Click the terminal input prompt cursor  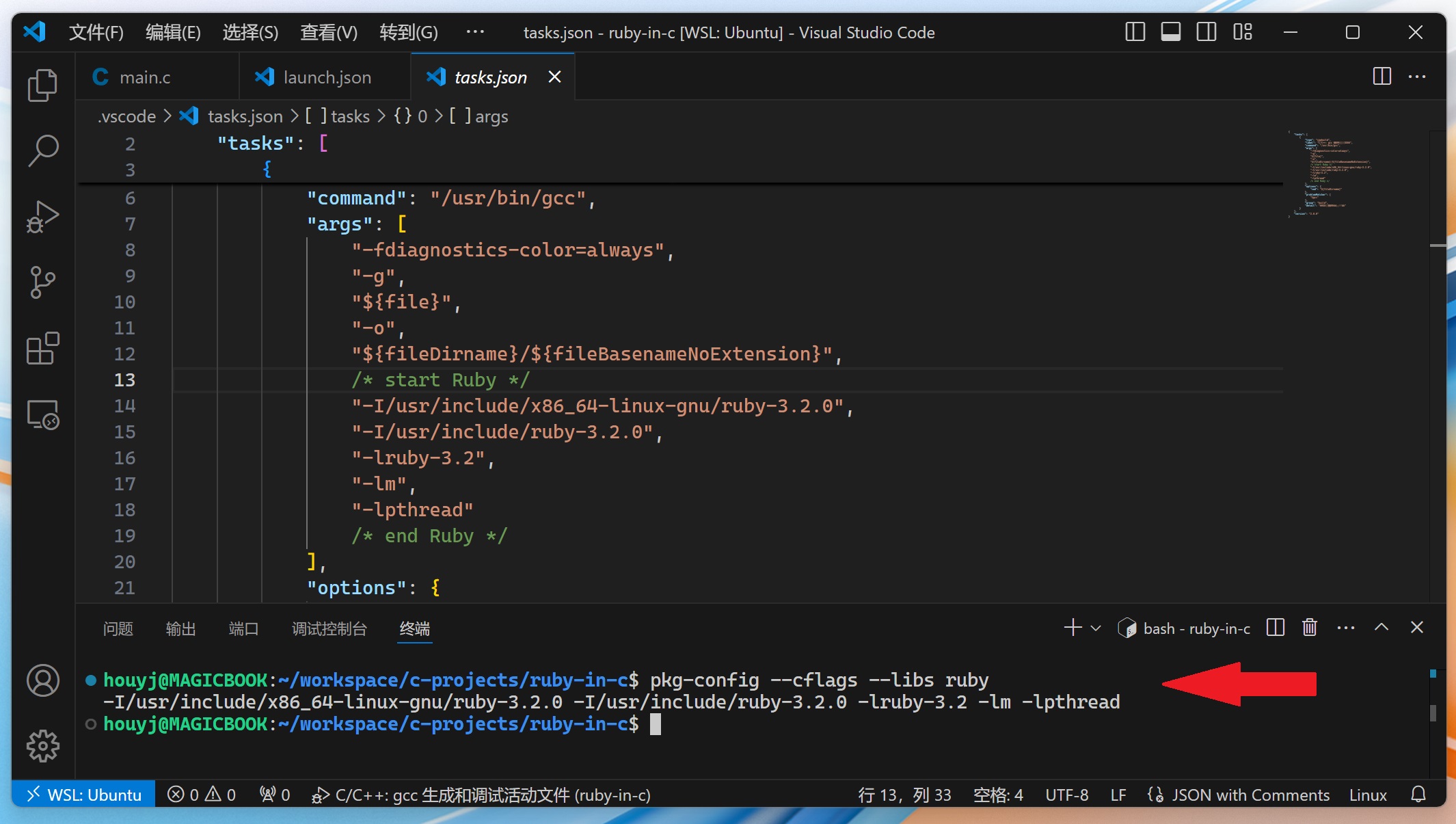(655, 724)
